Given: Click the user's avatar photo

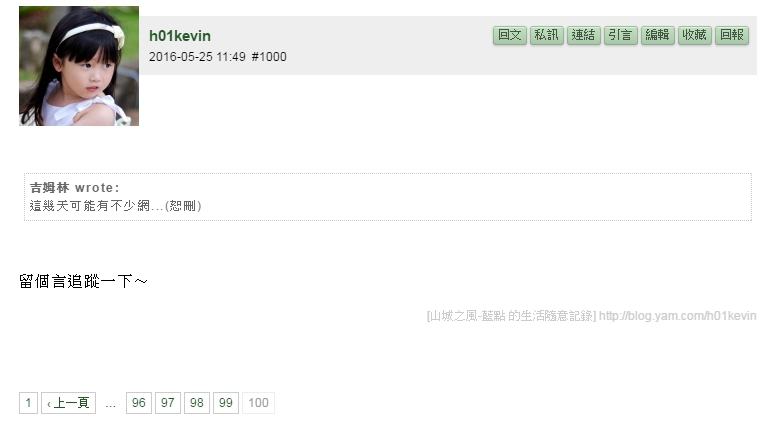Looking at the screenshot, I should pos(79,66).
